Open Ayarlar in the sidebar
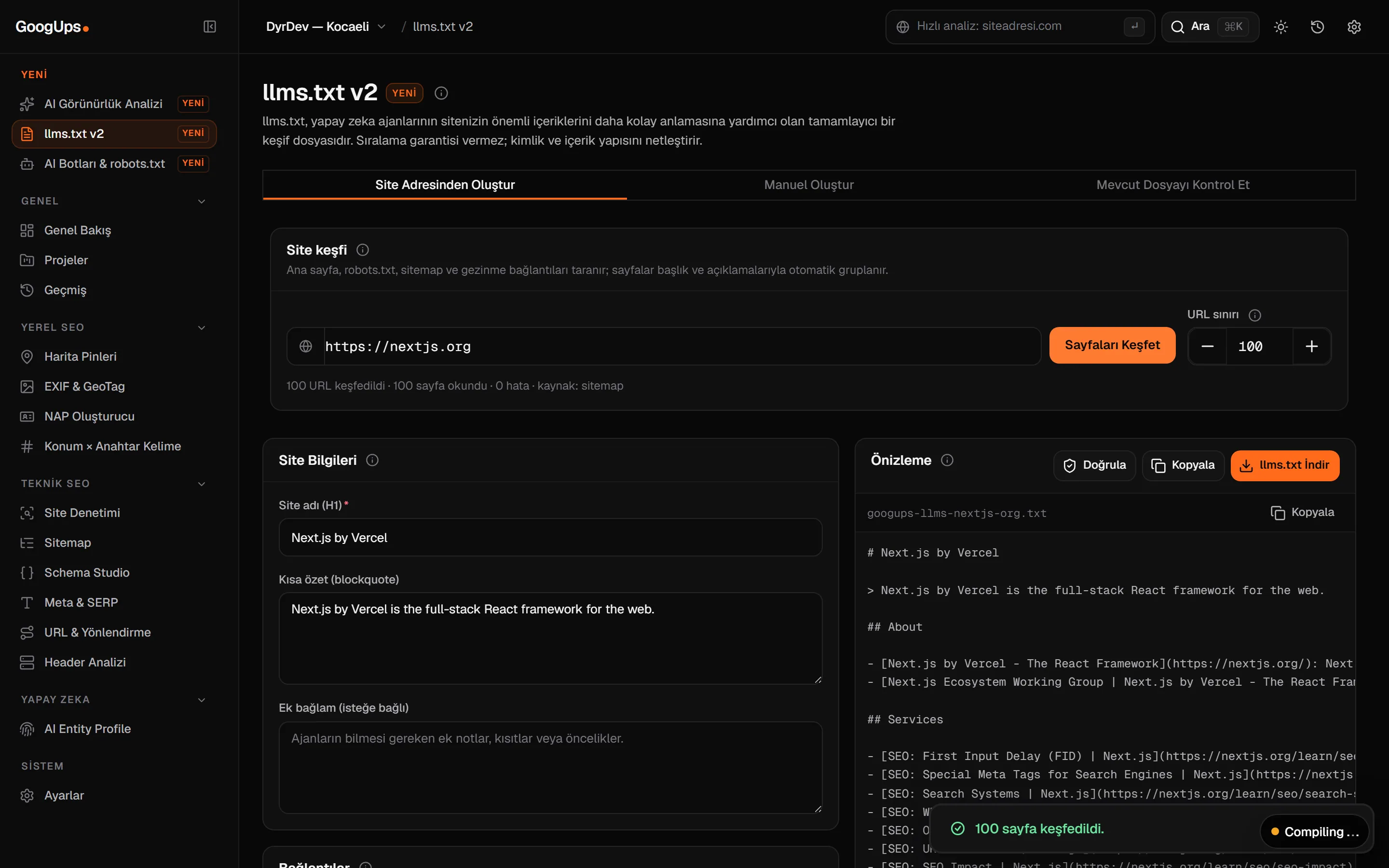This screenshot has width=1389, height=868. tap(114, 795)
